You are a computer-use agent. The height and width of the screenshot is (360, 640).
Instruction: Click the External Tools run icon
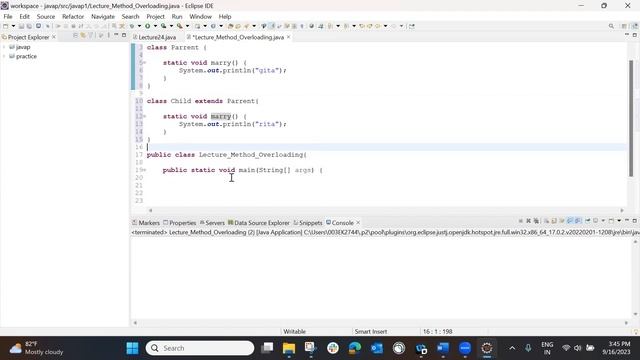pos(180,26)
